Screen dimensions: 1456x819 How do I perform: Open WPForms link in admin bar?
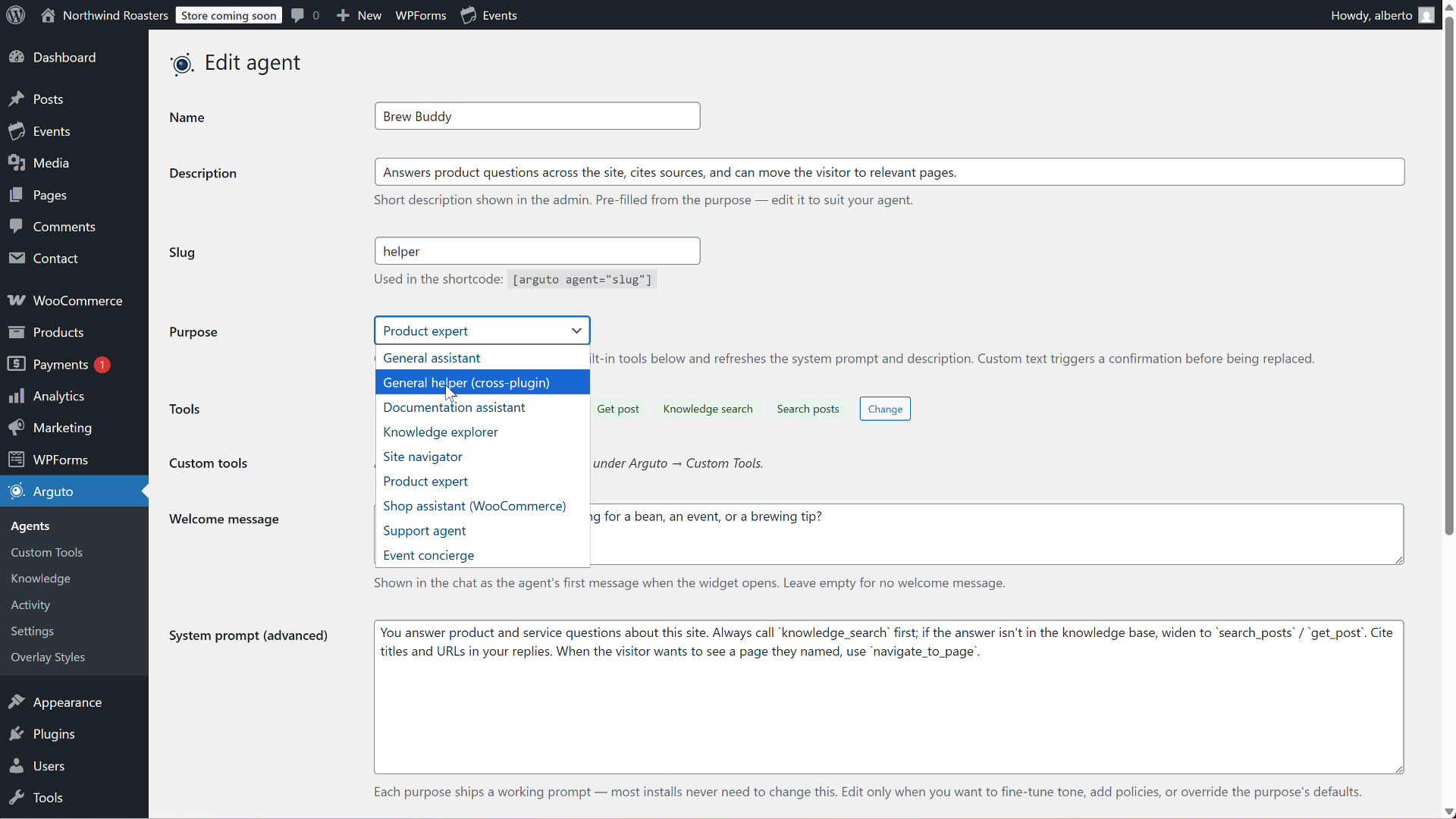(x=421, y=15)
